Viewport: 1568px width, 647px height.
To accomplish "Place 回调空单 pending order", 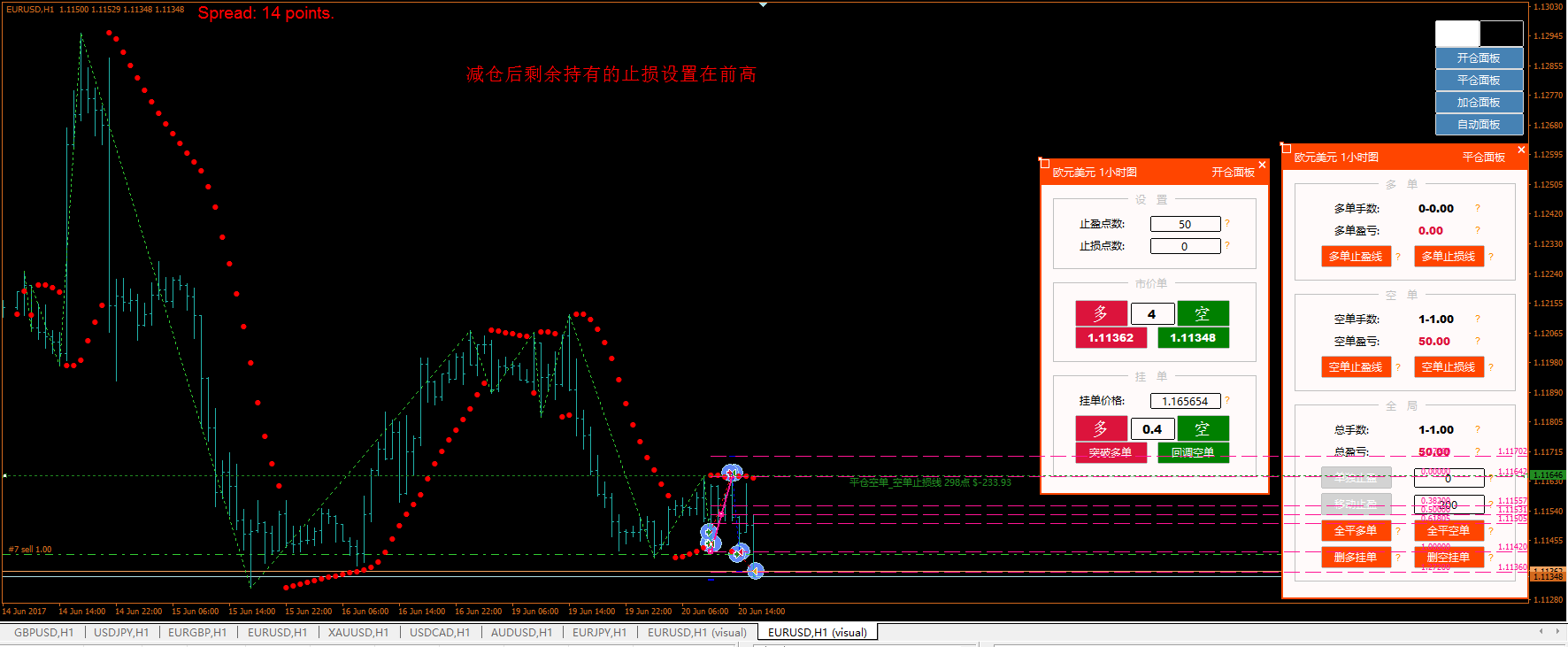I will click(x=1193, y=452).
